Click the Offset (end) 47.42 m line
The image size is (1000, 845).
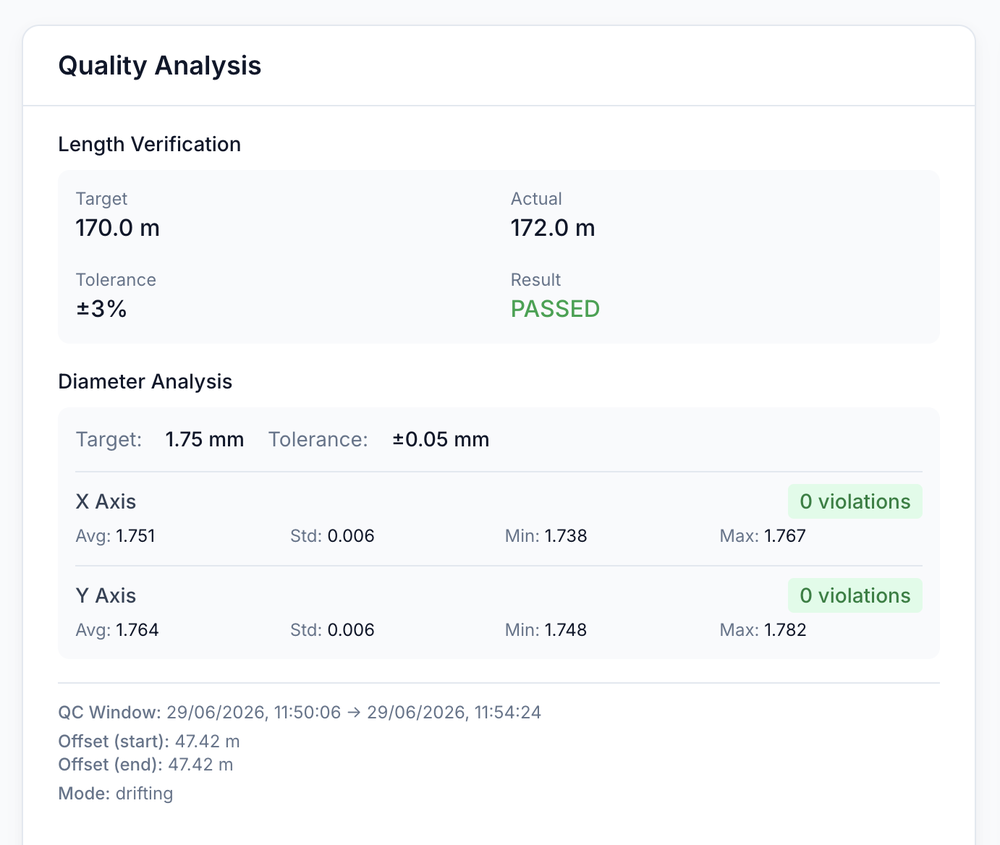tap(145, 765)
